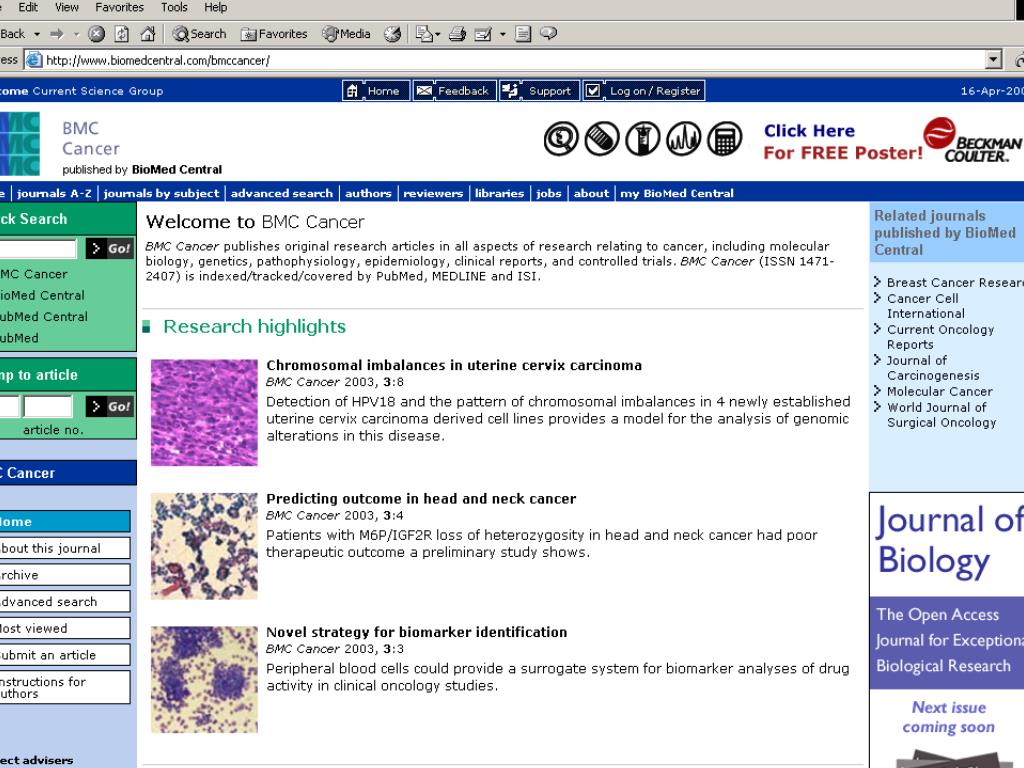Screen dimensions: 1024x768
Task: Click the Messenger toolbar icon
Action: pyautogui.click(x=549, y=33)
